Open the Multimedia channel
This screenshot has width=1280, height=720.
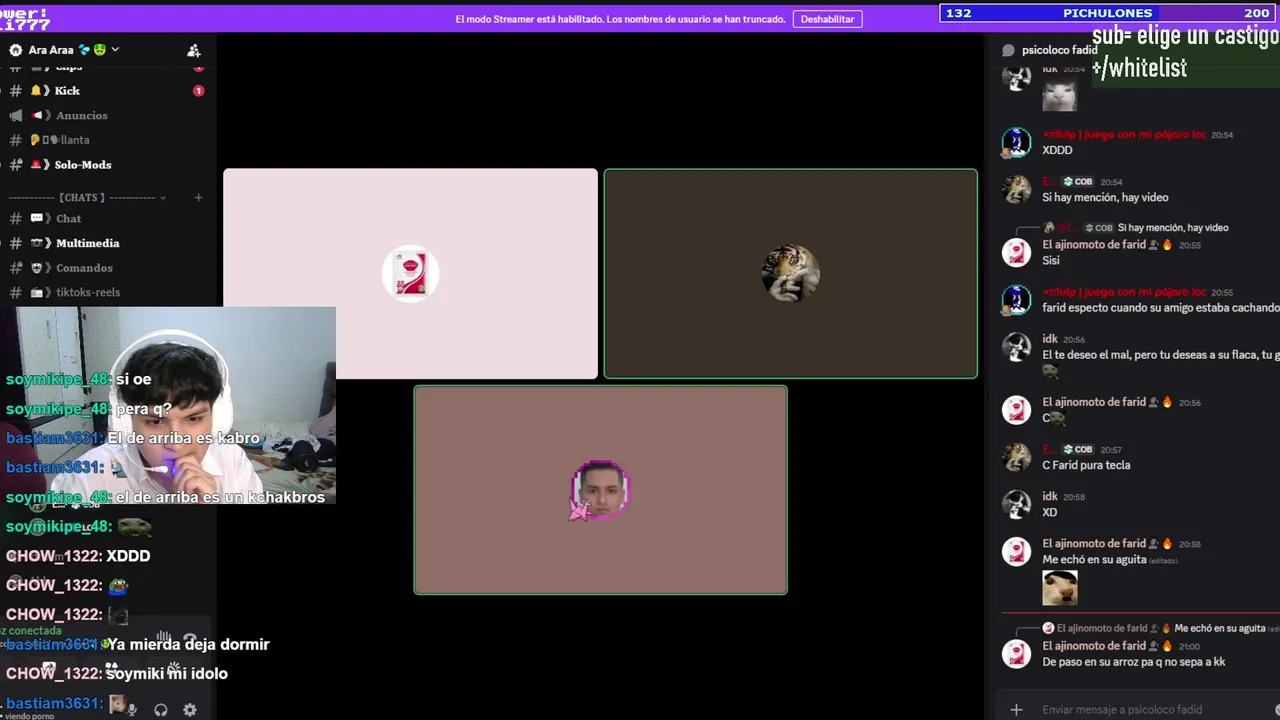(x=87, y=243)
